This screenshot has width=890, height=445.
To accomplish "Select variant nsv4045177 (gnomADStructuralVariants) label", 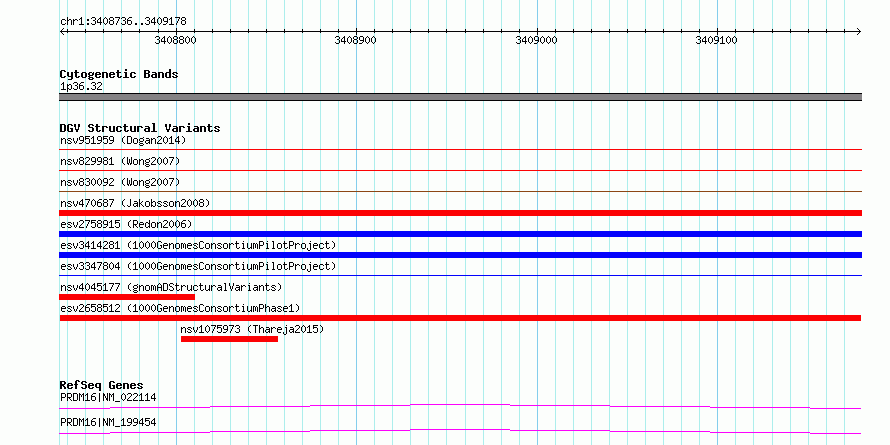I will pos(171,287).
